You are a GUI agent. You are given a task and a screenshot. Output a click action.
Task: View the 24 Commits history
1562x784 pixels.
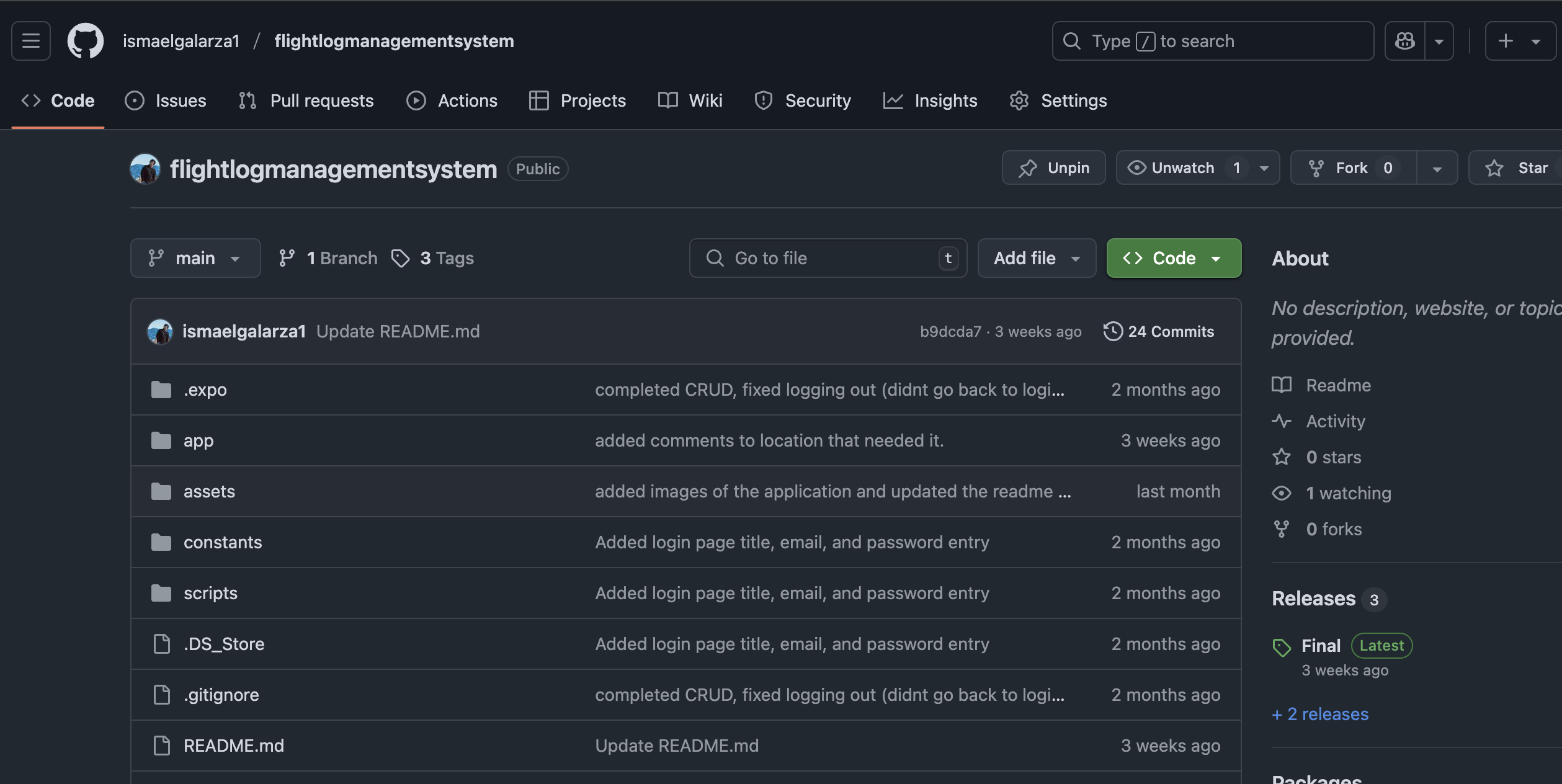click(x=1158, y=331)
